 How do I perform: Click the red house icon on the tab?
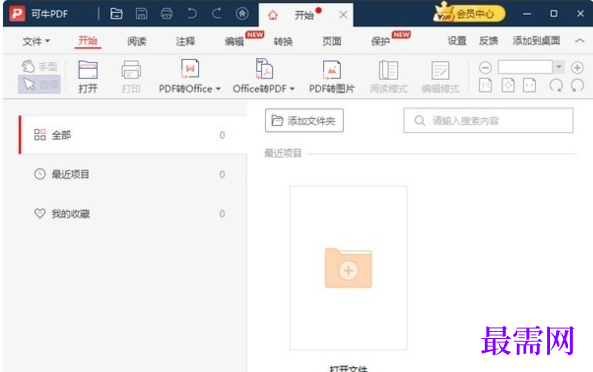click(273, 16)
